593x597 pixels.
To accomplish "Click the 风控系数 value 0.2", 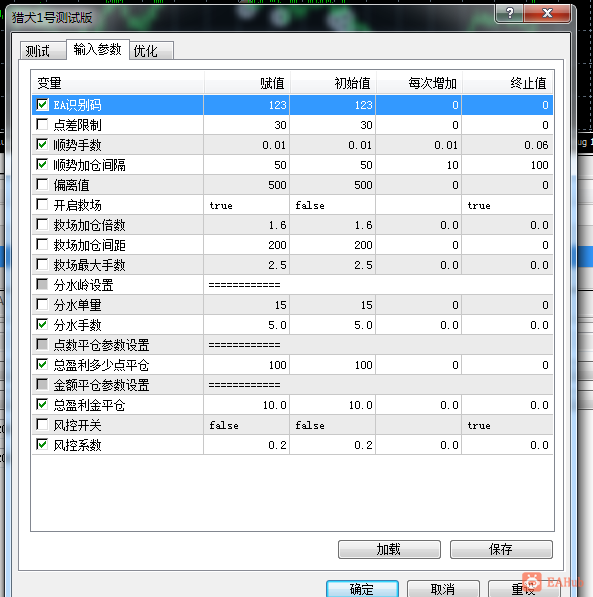I will click(x=246, y=445).
